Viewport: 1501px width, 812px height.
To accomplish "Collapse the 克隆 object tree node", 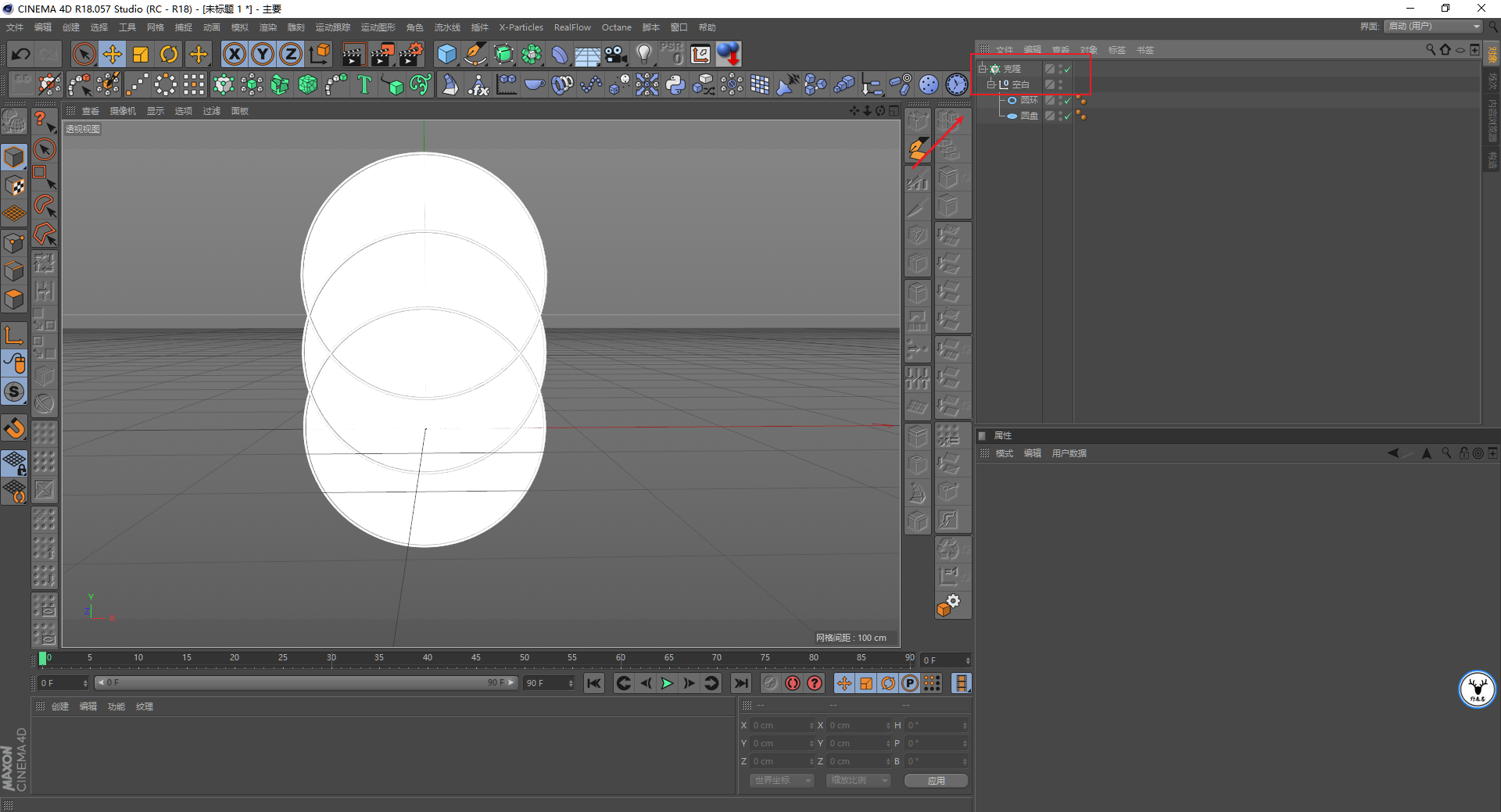I will (983, 69).
